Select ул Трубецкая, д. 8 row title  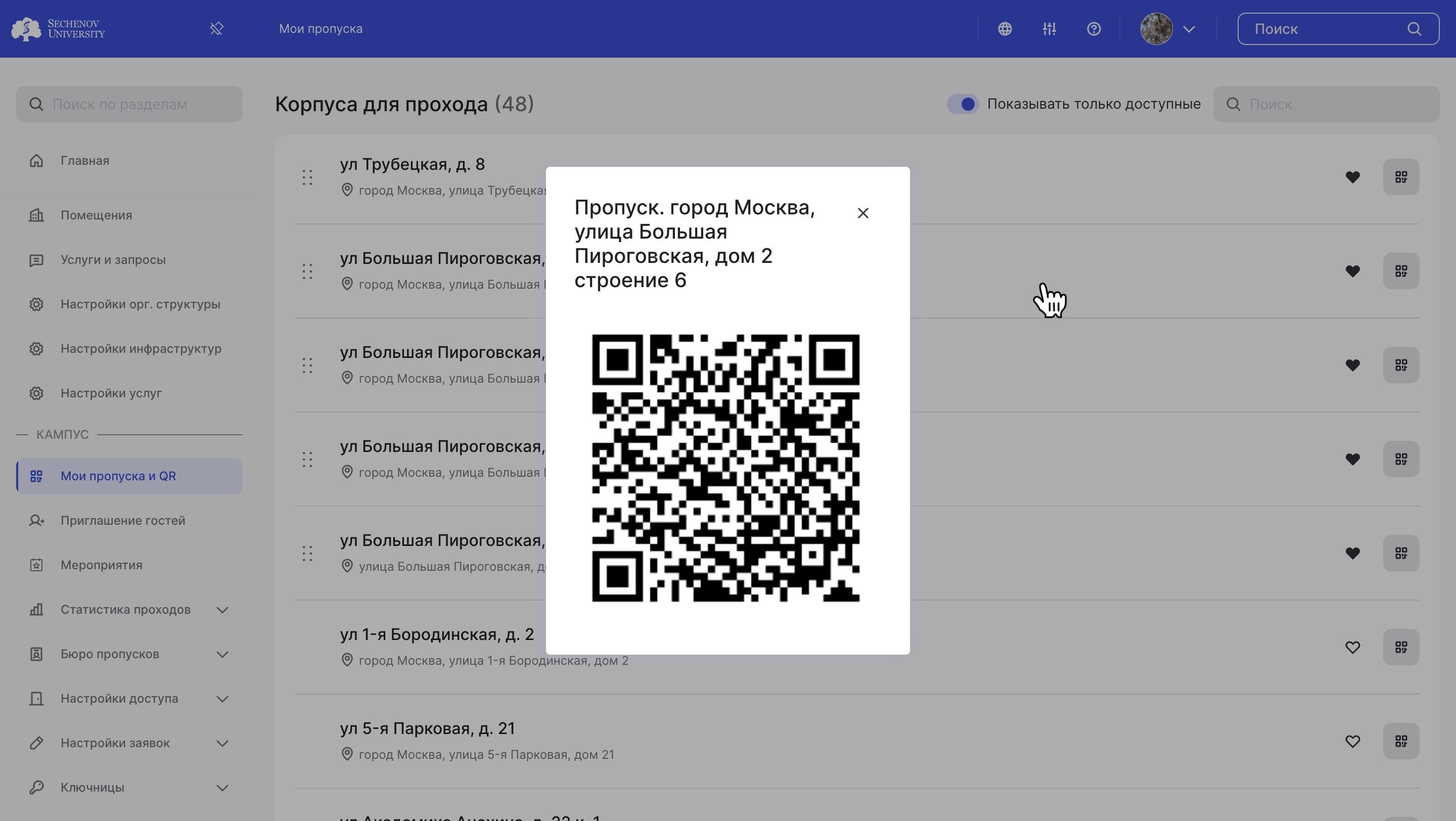(x=412, y=164)
